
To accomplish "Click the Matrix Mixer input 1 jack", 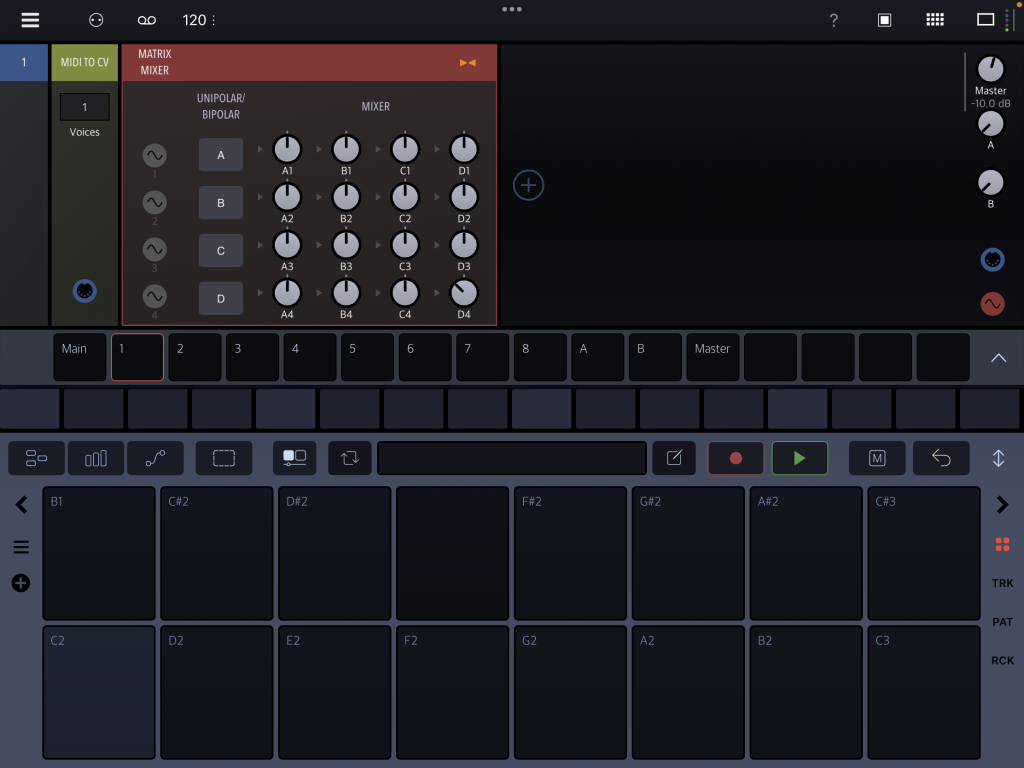I will [155, 155].
